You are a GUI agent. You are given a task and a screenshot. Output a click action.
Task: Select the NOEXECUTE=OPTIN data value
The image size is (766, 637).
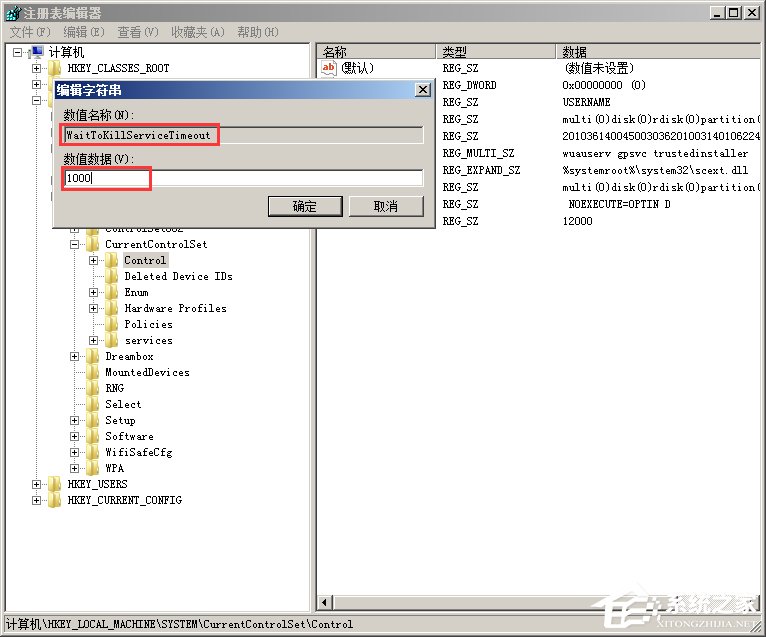[x=619, y=204]
